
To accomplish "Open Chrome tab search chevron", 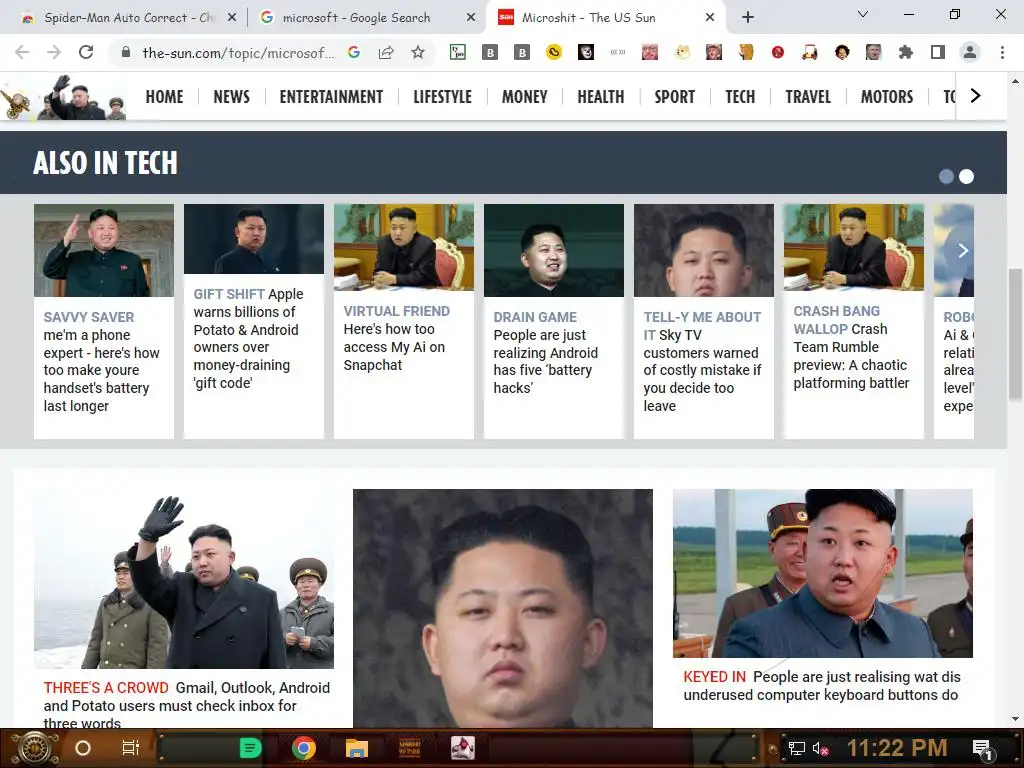I will (x=863, y=14).
